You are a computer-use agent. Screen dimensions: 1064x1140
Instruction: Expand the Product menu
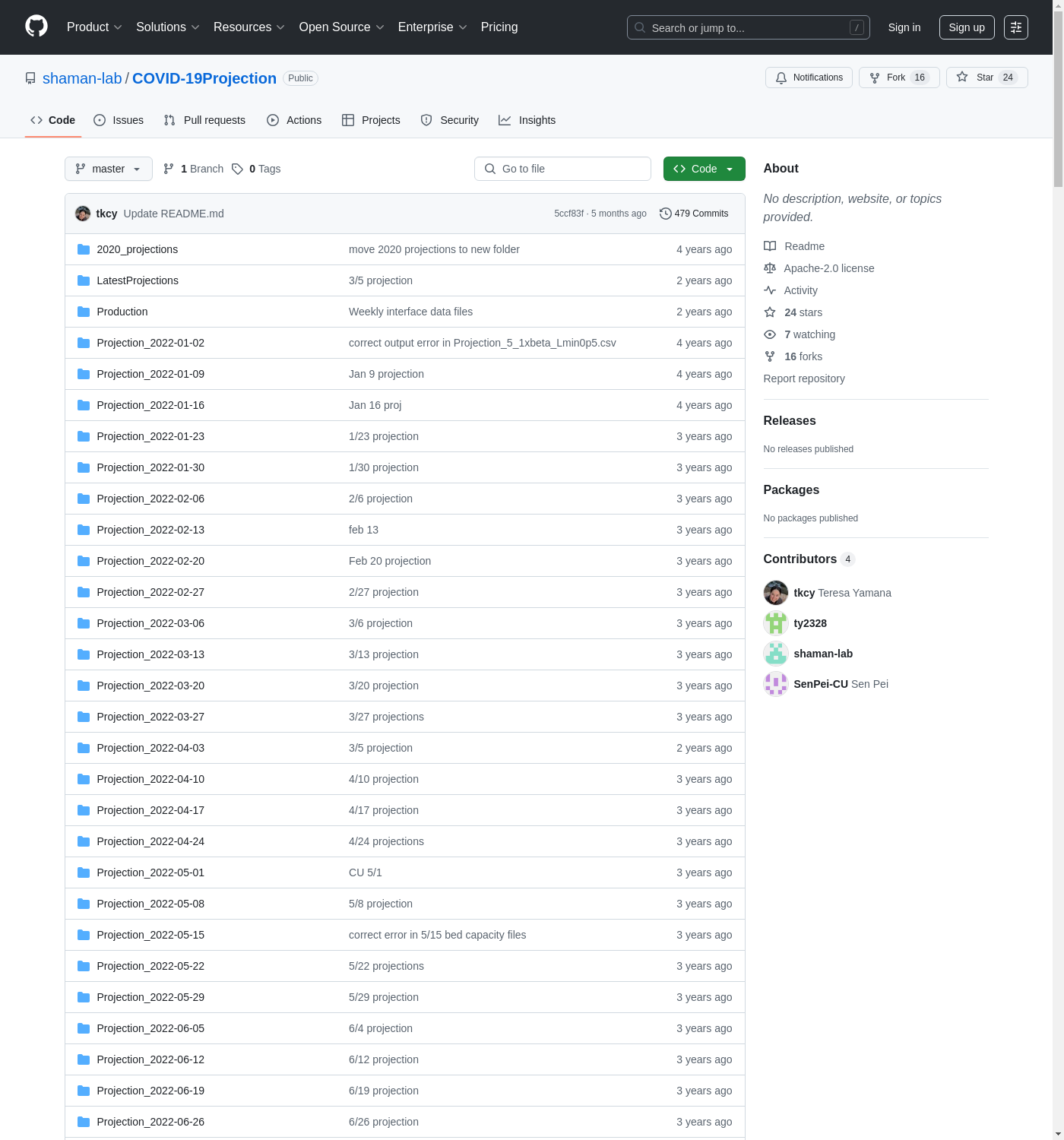point(94,27)
